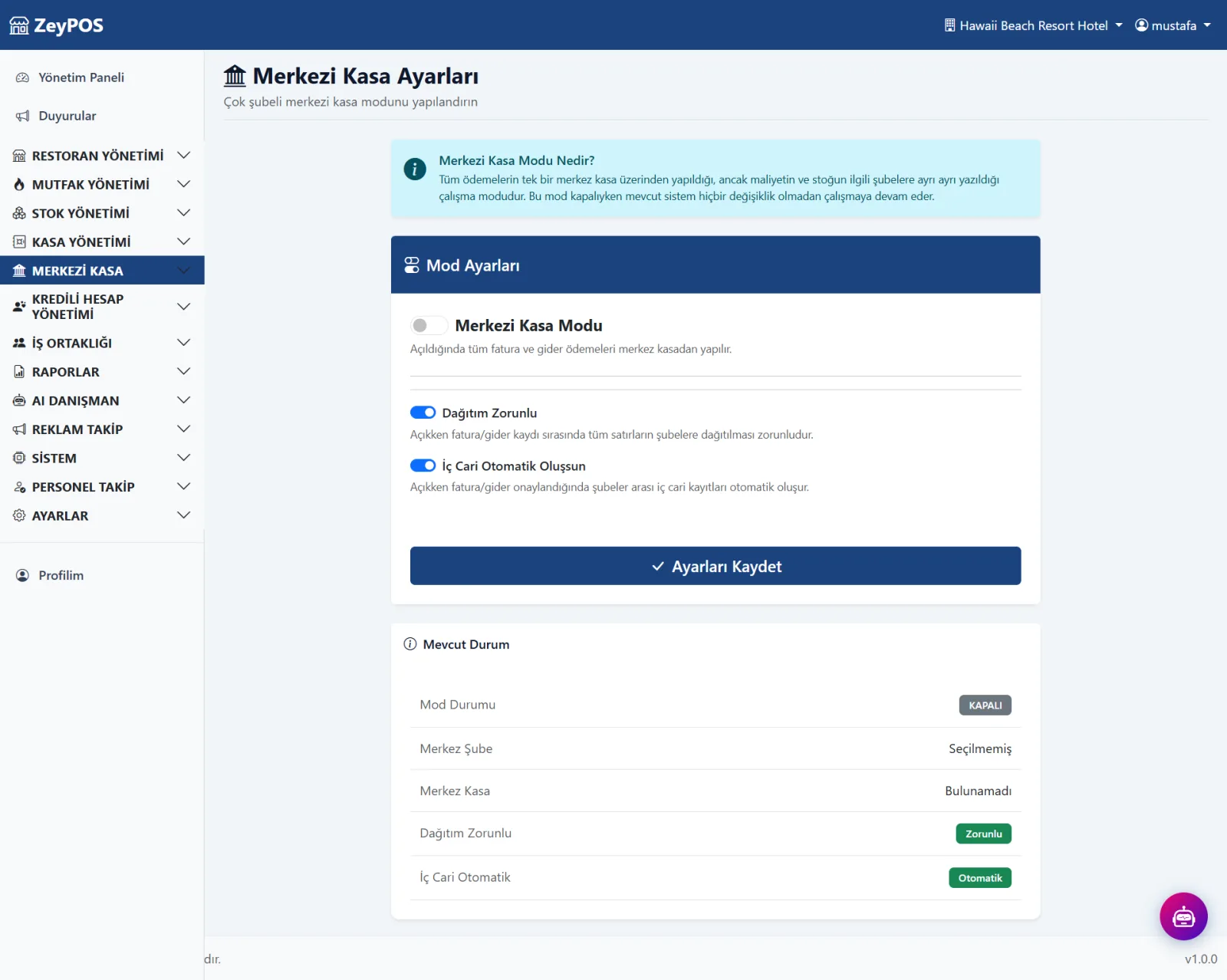
Task: Click the Yönetim Paneli dashboard icon
Action: coord(22,77)
